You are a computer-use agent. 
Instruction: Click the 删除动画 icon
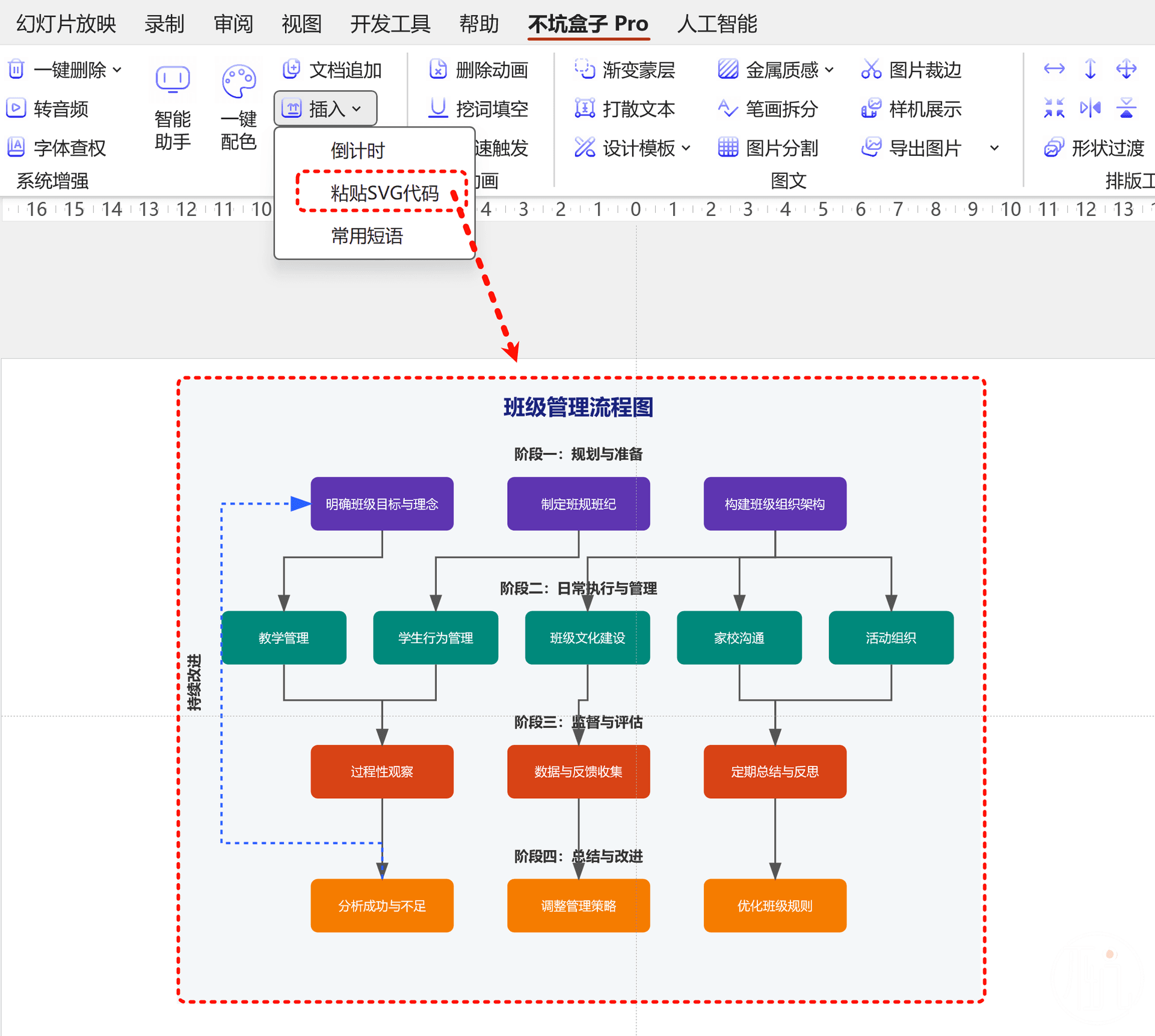(438, 70)
